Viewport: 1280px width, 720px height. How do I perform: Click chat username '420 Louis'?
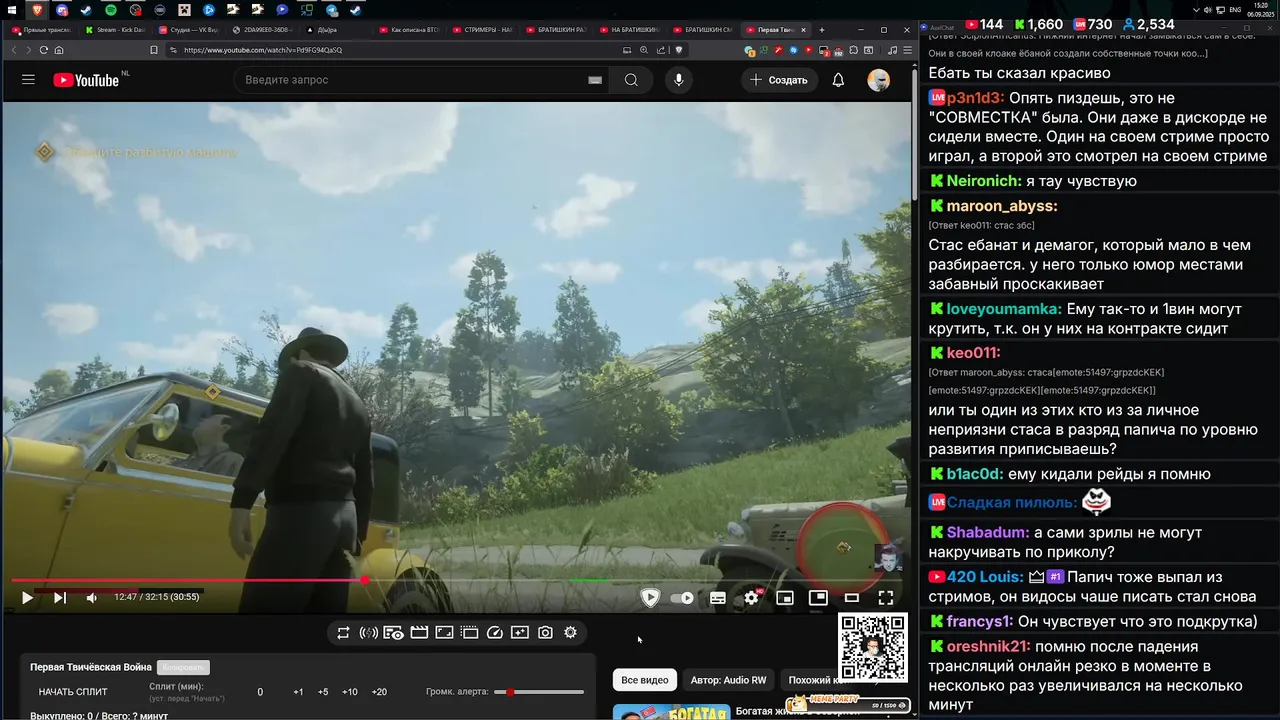[985, 577]
